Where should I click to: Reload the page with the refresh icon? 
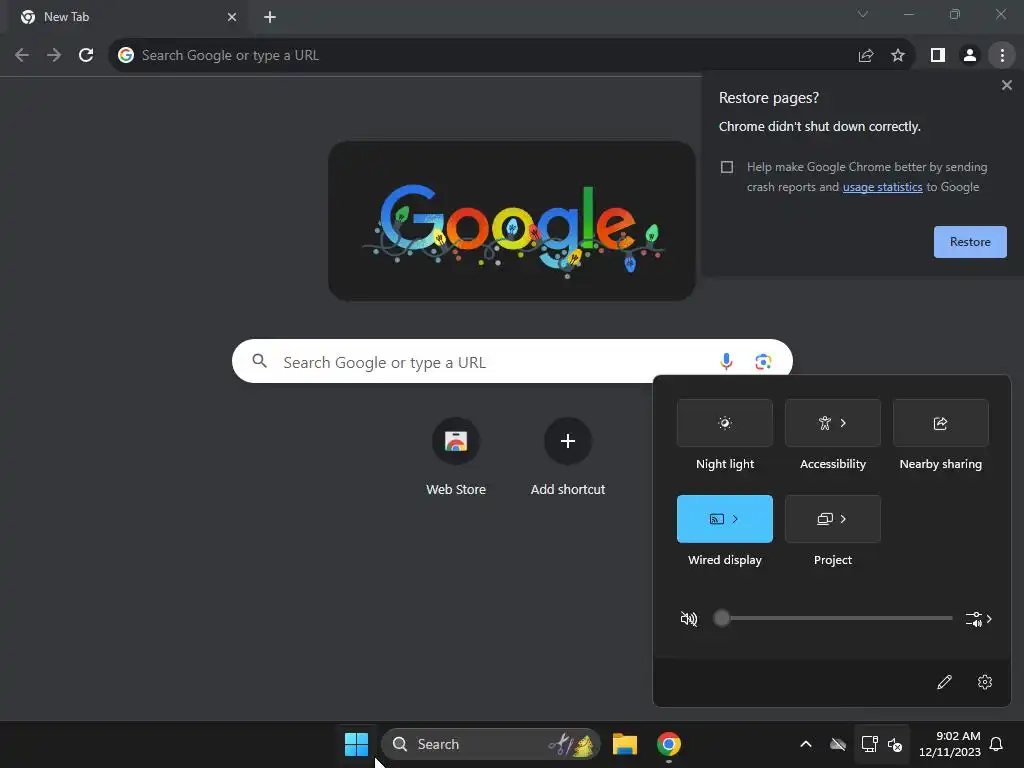pyautogui.click(x=86, y=56)
